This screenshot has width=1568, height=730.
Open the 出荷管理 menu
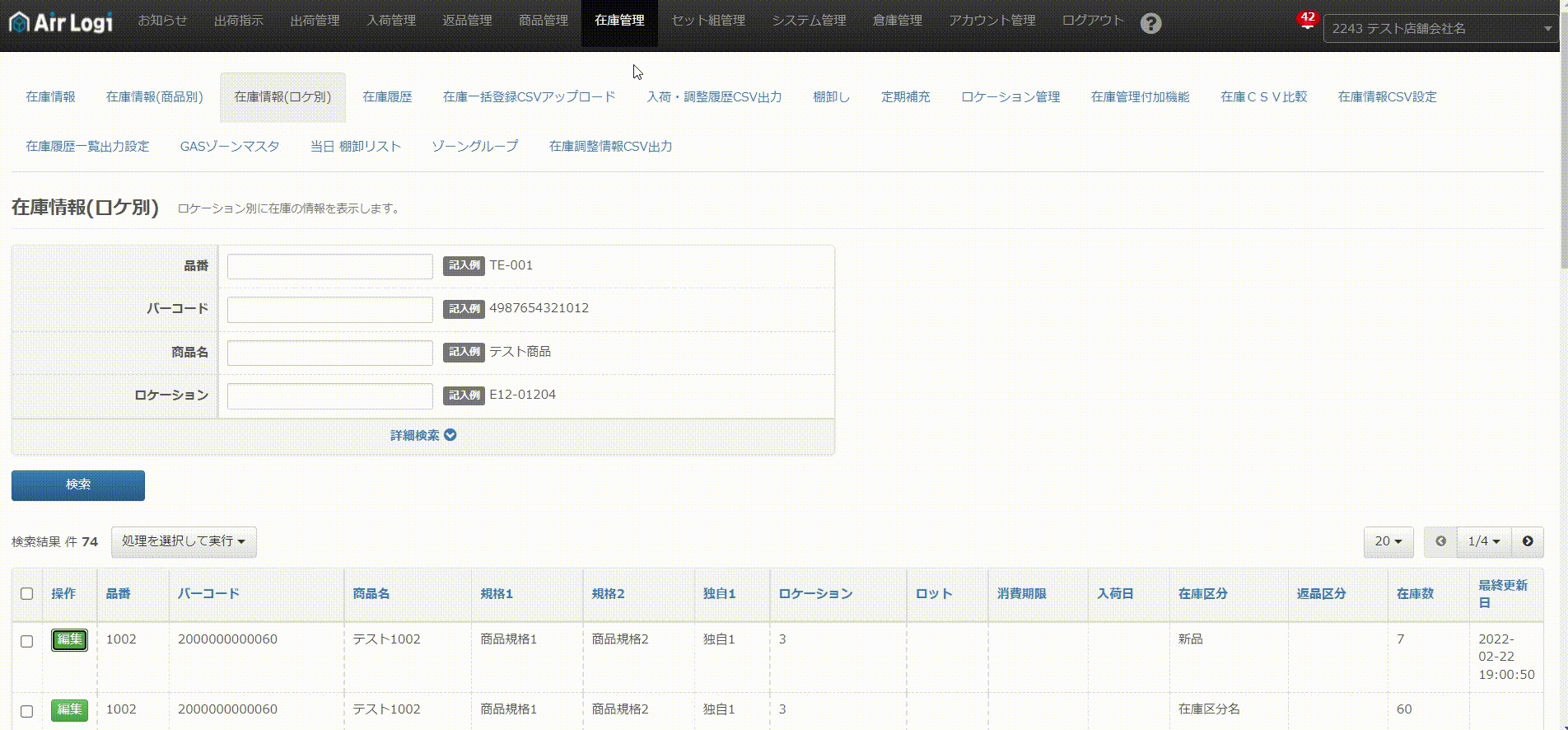(x=315, y=21)
